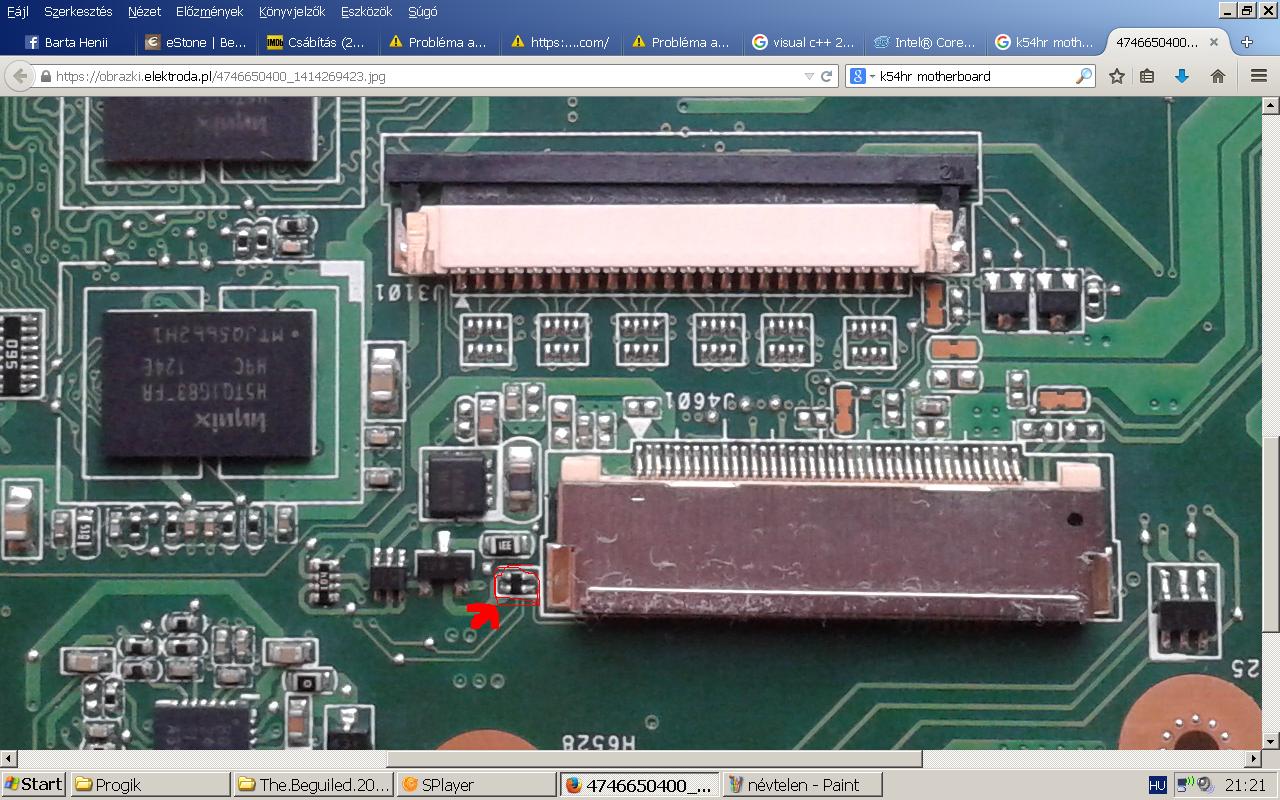The width and height of the screenshot is (1280, 800).
Task: Close the 4746650400 image tab
Action: pos(1214,42)
